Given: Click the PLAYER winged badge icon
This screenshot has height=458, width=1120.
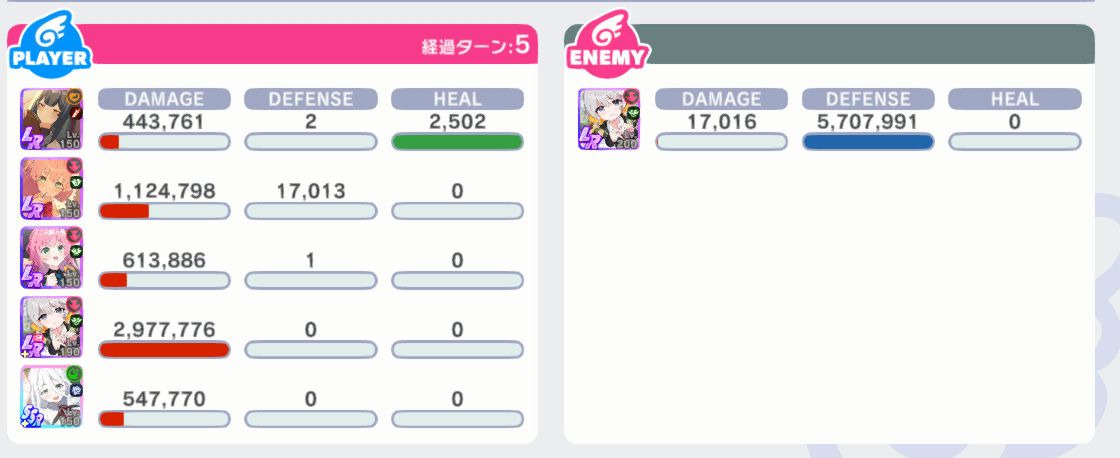Looking at the screenshot, I should tap(50, 47).
